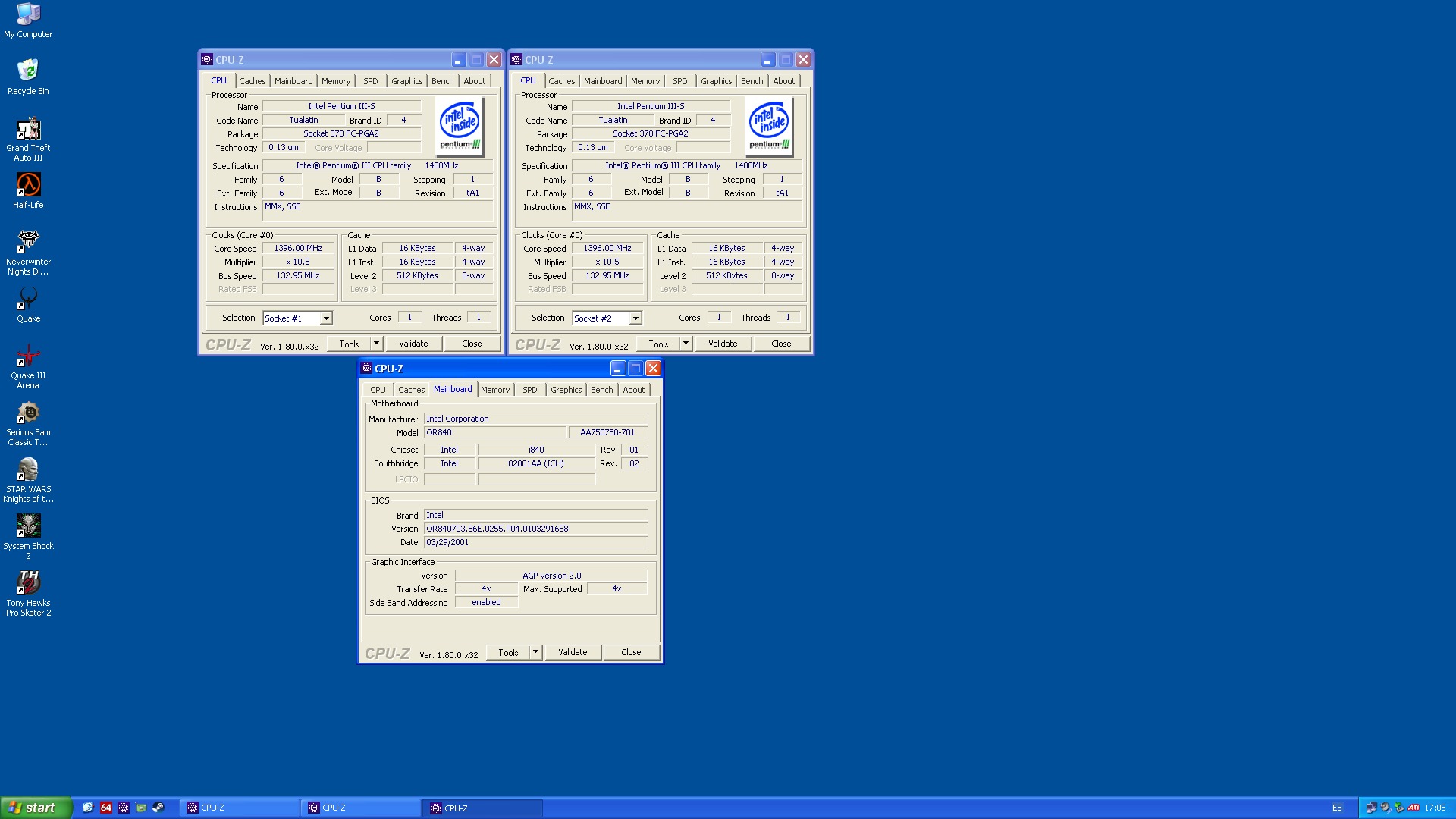1456x819 pixels.
Task: Expand Tools arrow in Socket #2 window
Action: coord(686,344)
